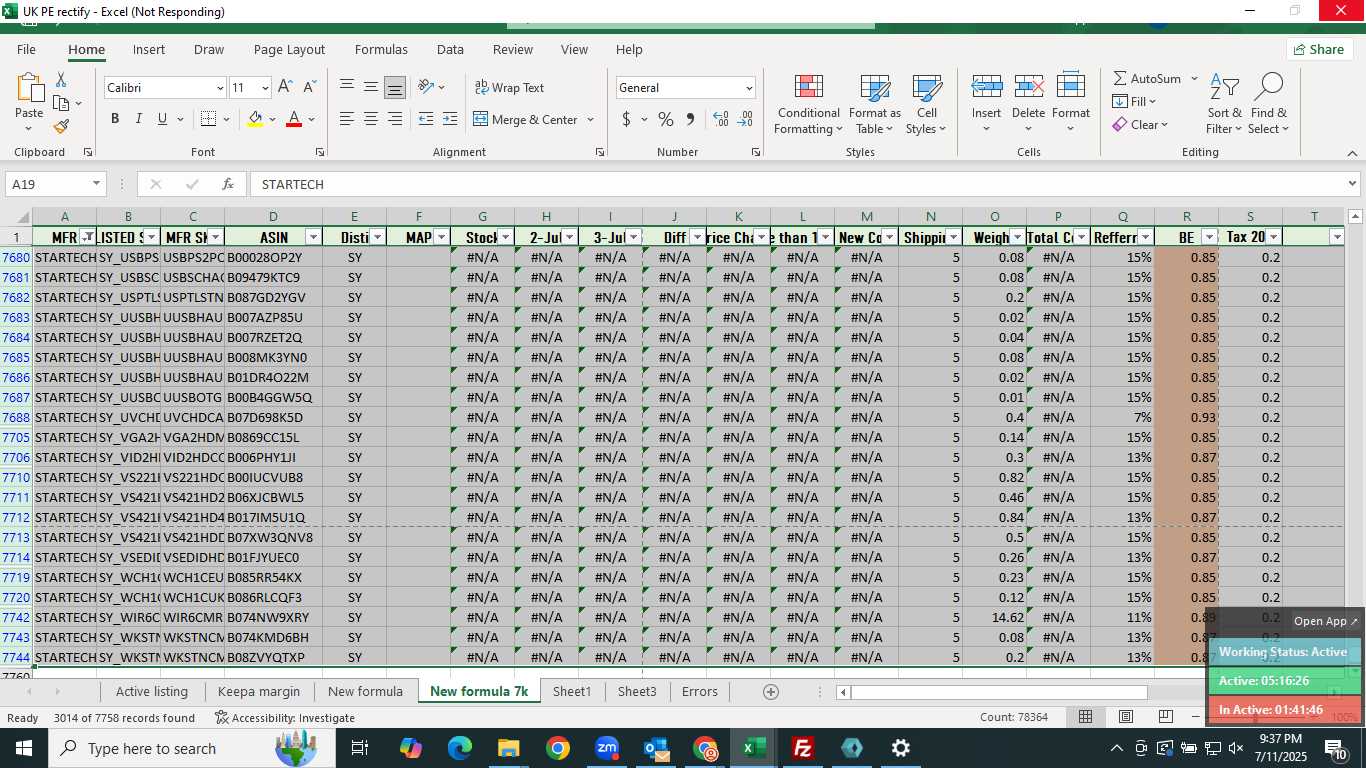Click the Format Painter brush icon
Screen dimensions: 1366x768
click(x=61, y=127)
